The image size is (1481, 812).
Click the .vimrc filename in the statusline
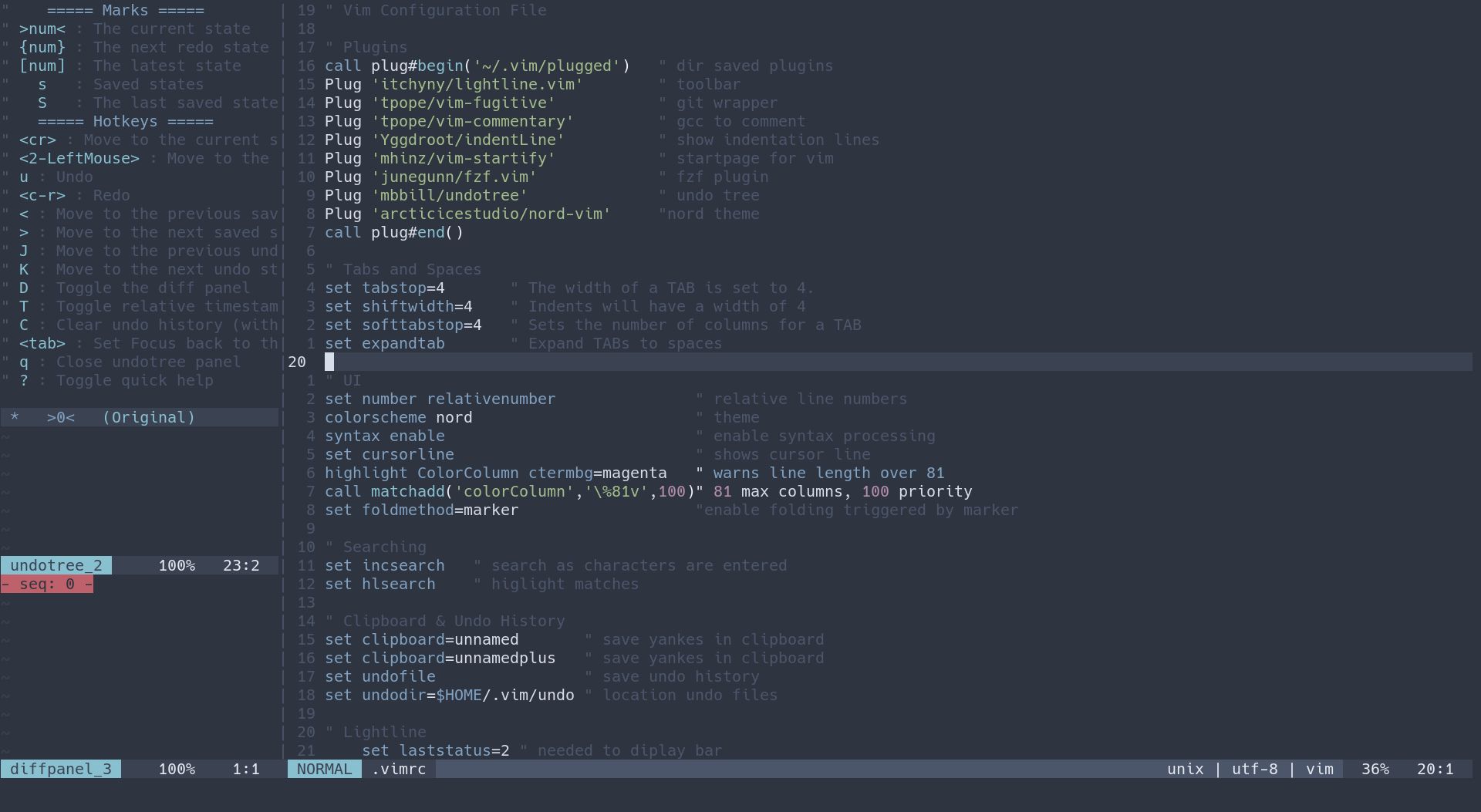(x=398, y=769)
